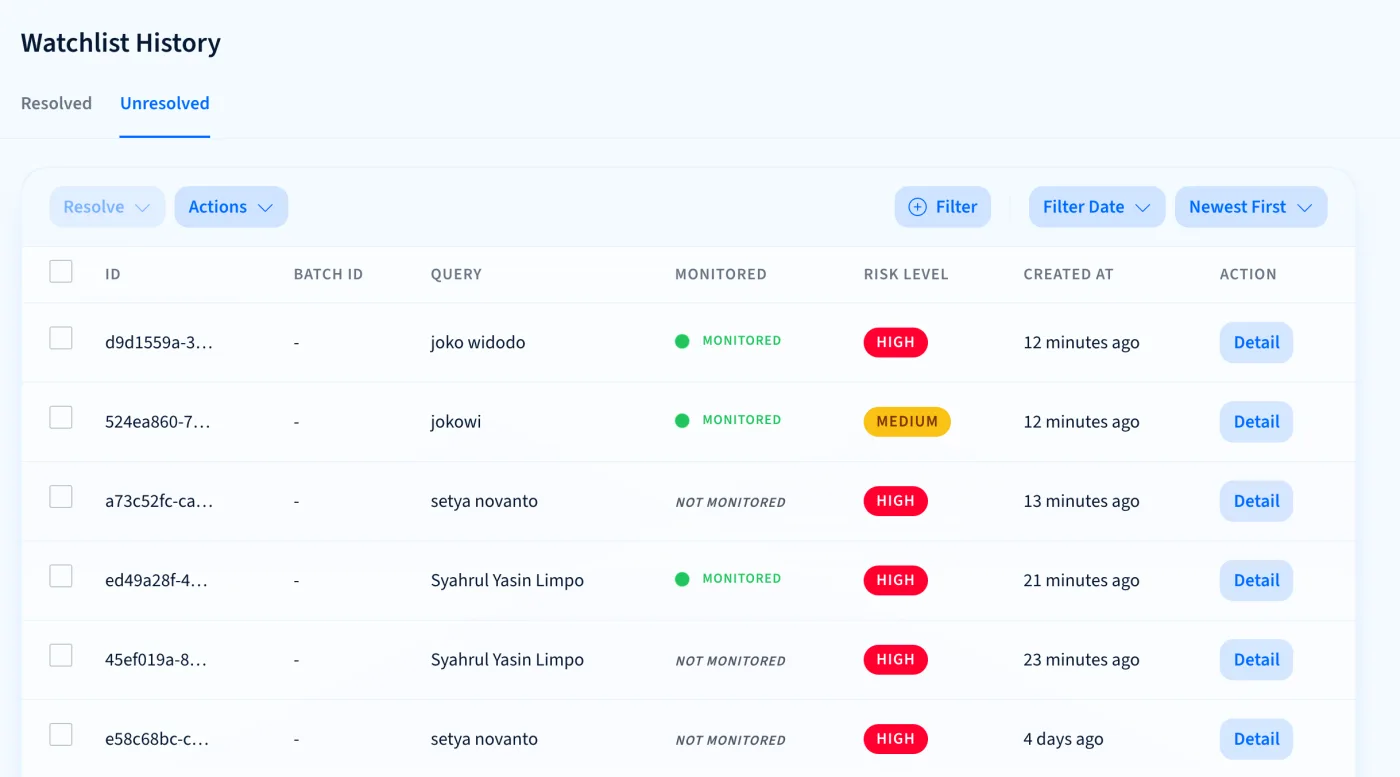Click green monitored status dot for joko widodo
1400x777 pixels.
click(682, 341)
